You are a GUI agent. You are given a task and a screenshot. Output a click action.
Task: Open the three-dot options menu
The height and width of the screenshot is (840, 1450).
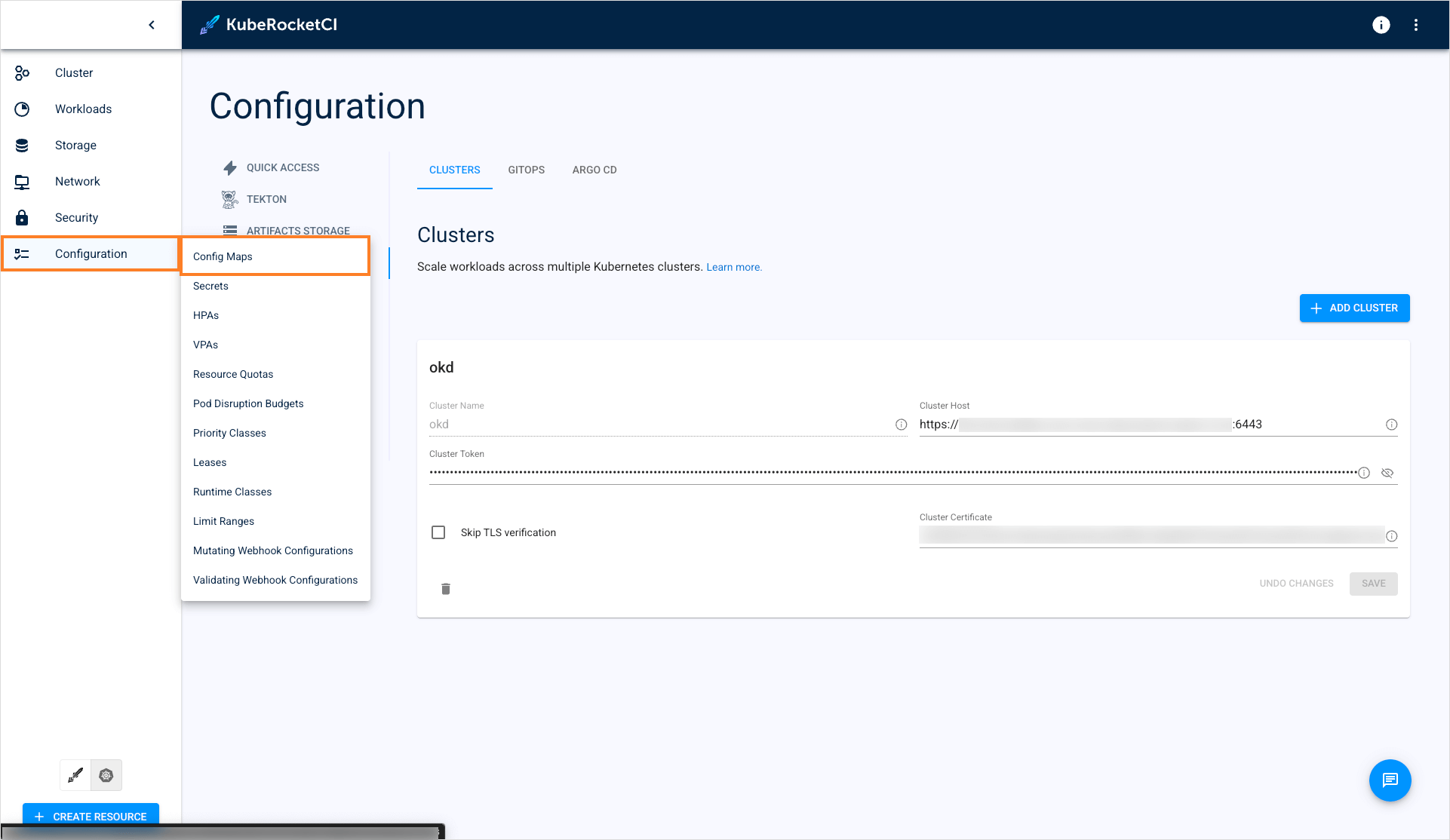(1416, 25)
